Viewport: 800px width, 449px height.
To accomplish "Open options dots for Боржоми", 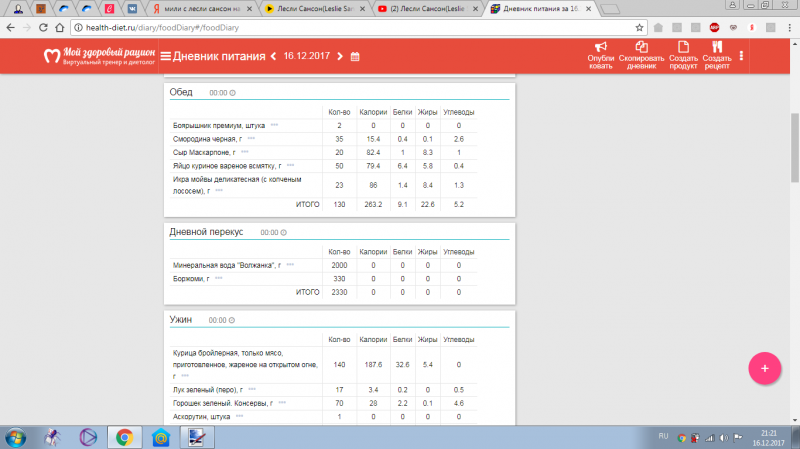I will tap(218, 278).
